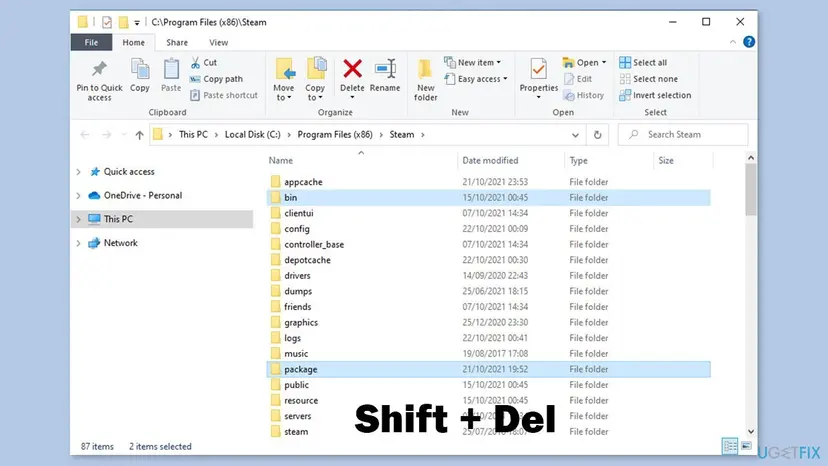Switch to the View ribbon tab
The height and width of the screenshot is (466, 828).
(x=219, y=42)
